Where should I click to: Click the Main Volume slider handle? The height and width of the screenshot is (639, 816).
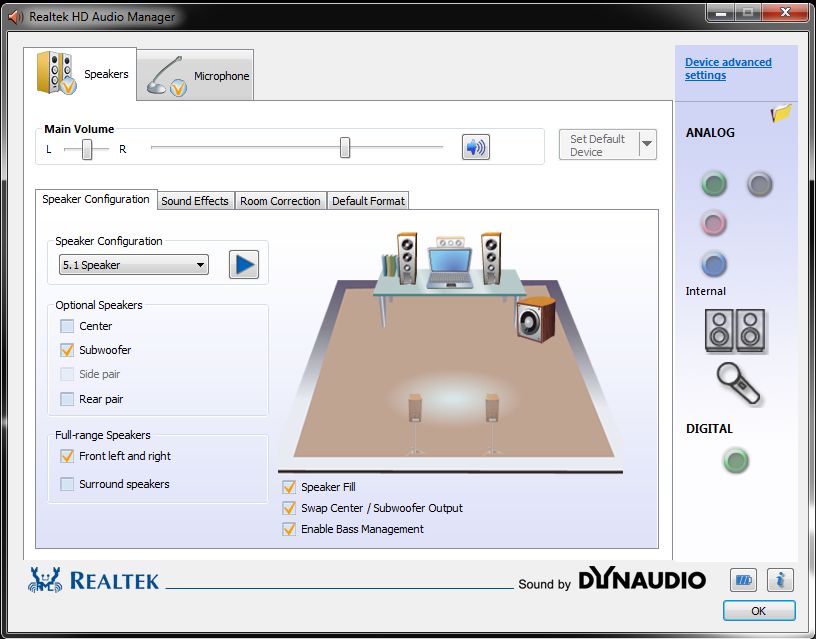coord(345,148)
